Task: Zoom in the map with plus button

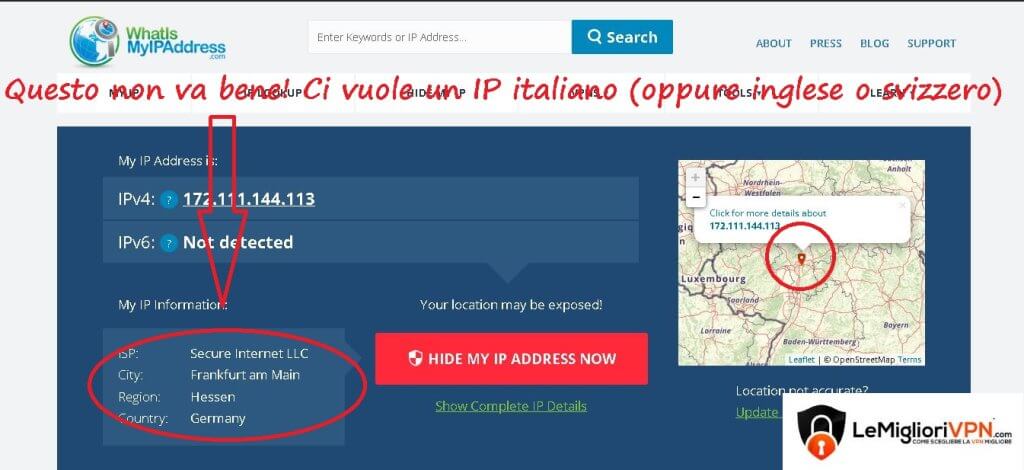Action: 695,178
